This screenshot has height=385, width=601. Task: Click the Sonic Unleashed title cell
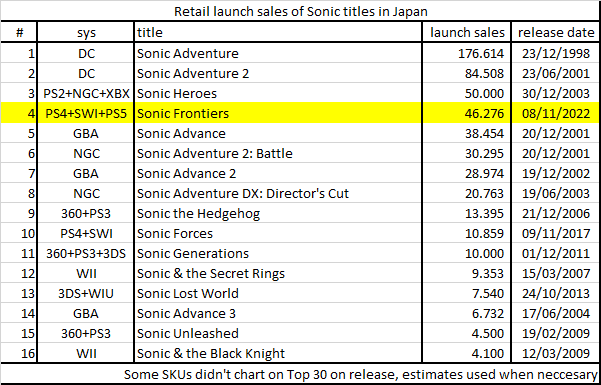tap(278, 333)
